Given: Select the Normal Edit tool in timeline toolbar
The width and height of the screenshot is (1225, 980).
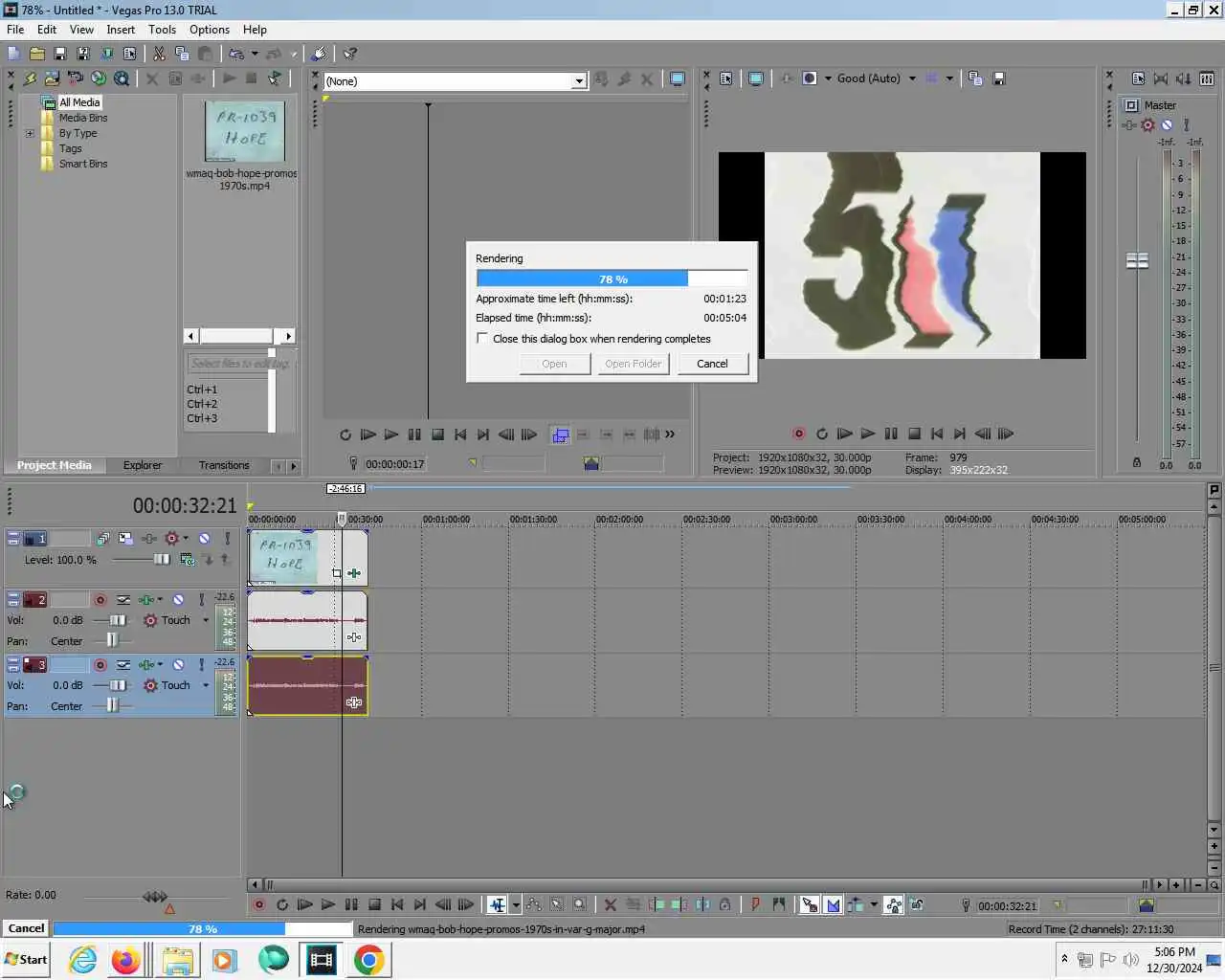Looking at the screenshot, I should pyautogui.click(x=498, y=904).
